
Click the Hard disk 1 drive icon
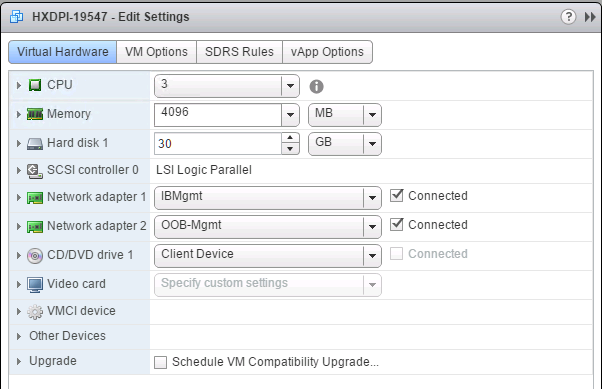click(35, 144)
